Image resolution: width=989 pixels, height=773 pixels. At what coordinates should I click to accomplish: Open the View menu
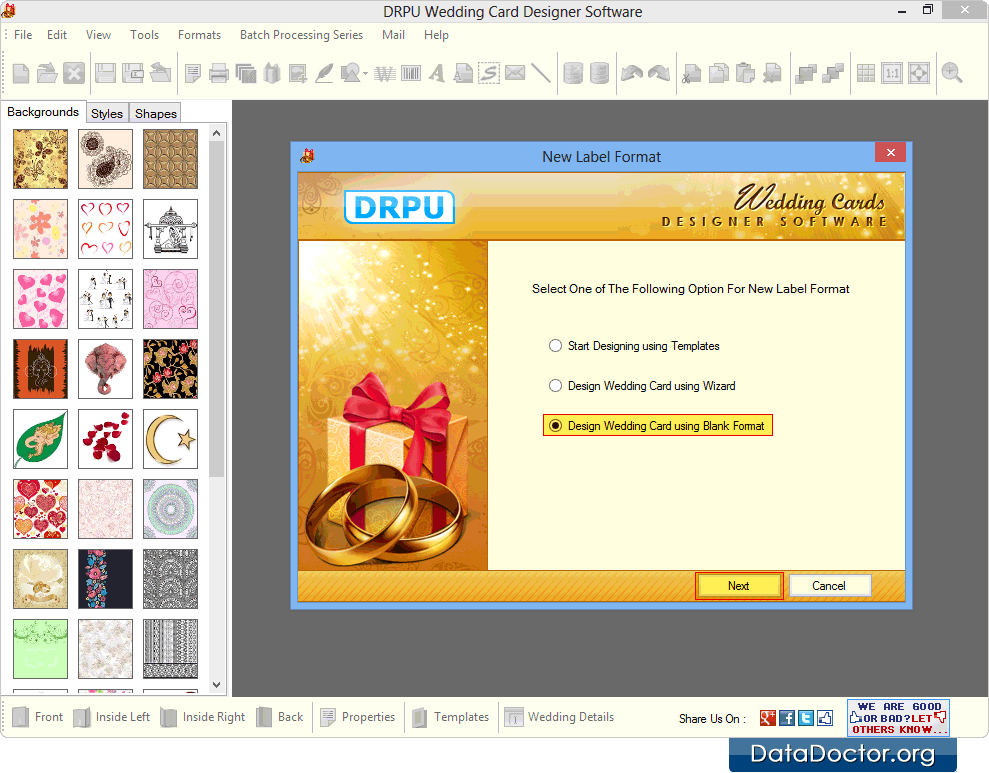(x=98, y=35)
